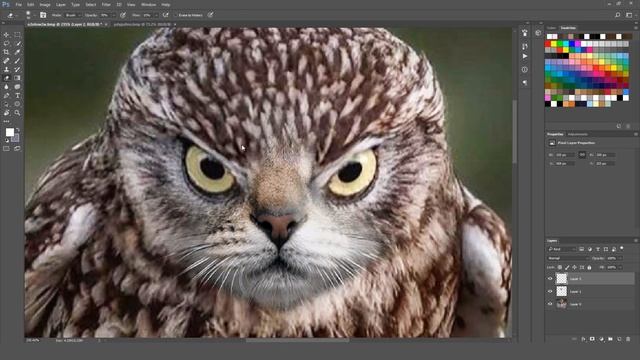Select the Blur tool
This screenshot has height=360, width=640.
point(7,87)
